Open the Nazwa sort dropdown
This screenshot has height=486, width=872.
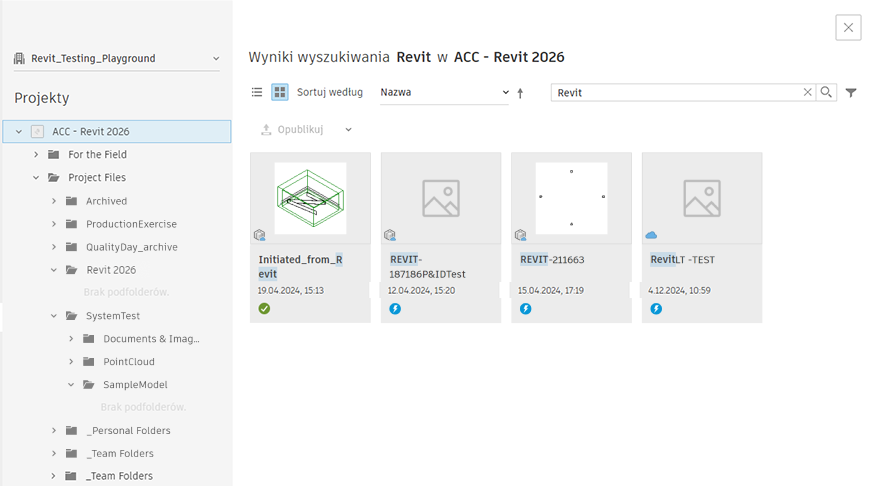445,92
